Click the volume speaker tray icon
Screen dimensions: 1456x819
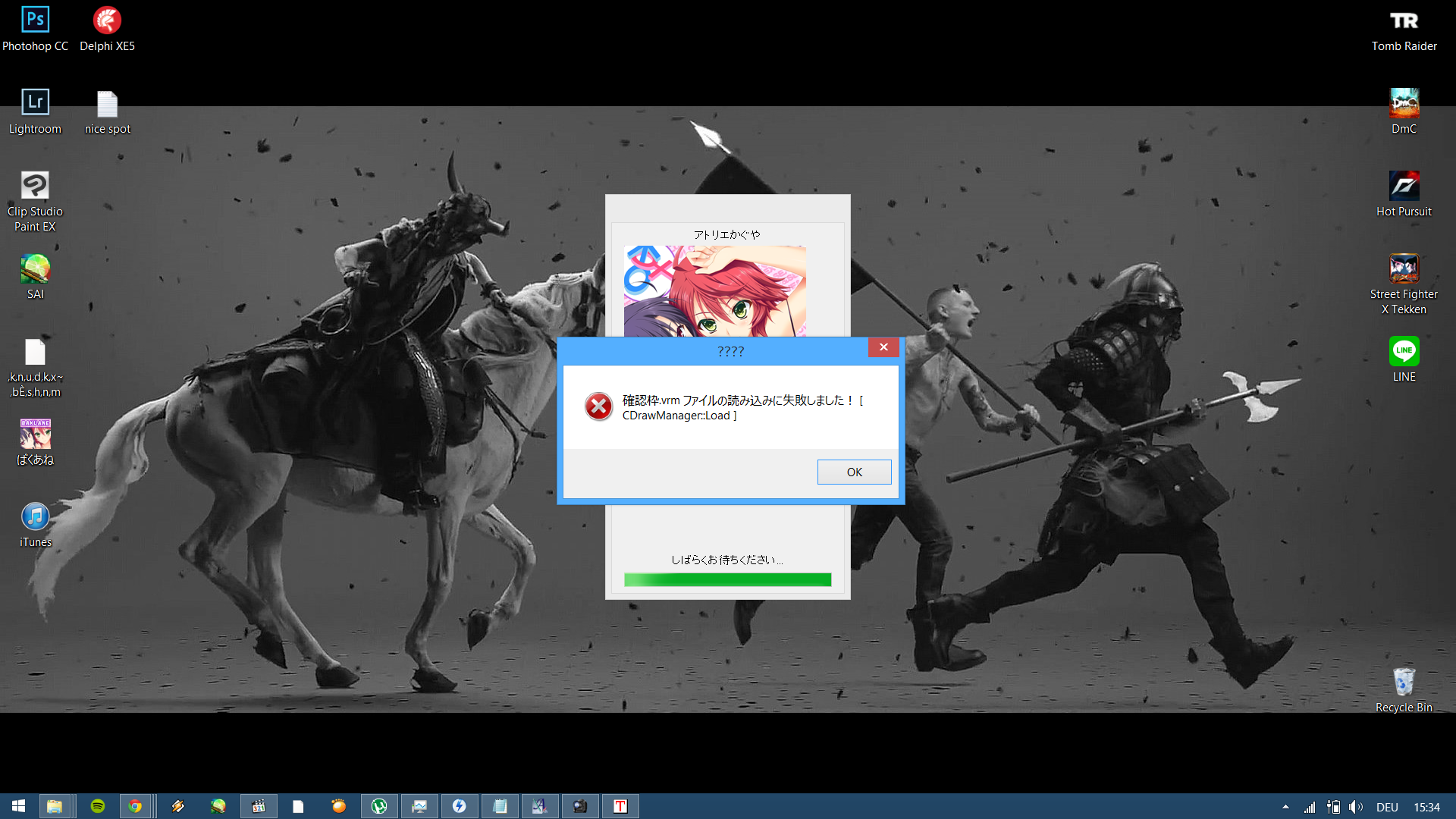click(x=1355, y=807)
